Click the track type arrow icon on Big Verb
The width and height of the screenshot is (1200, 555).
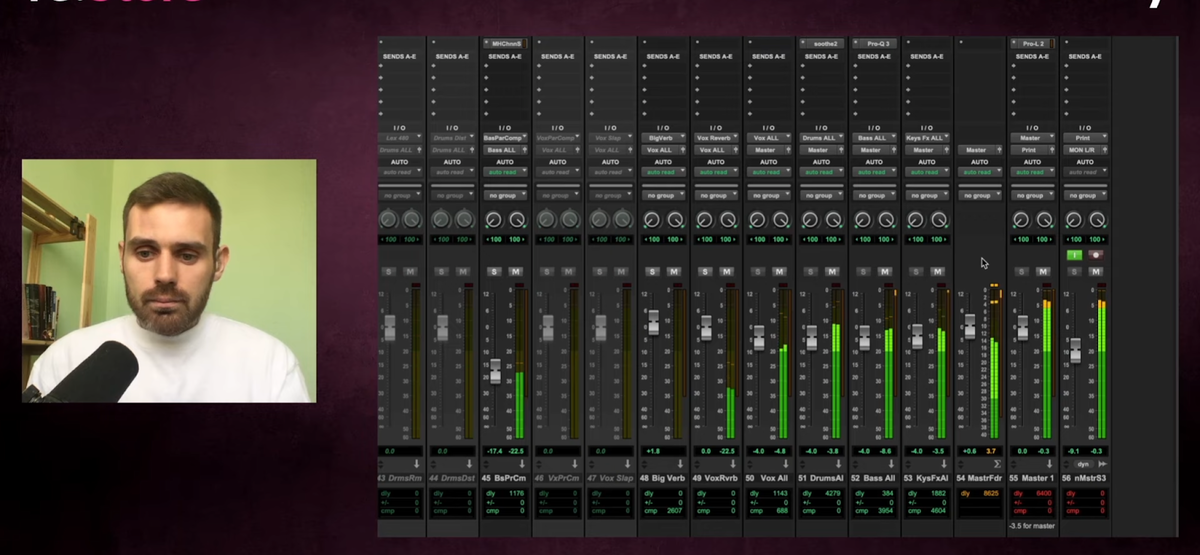click(681, 464)
